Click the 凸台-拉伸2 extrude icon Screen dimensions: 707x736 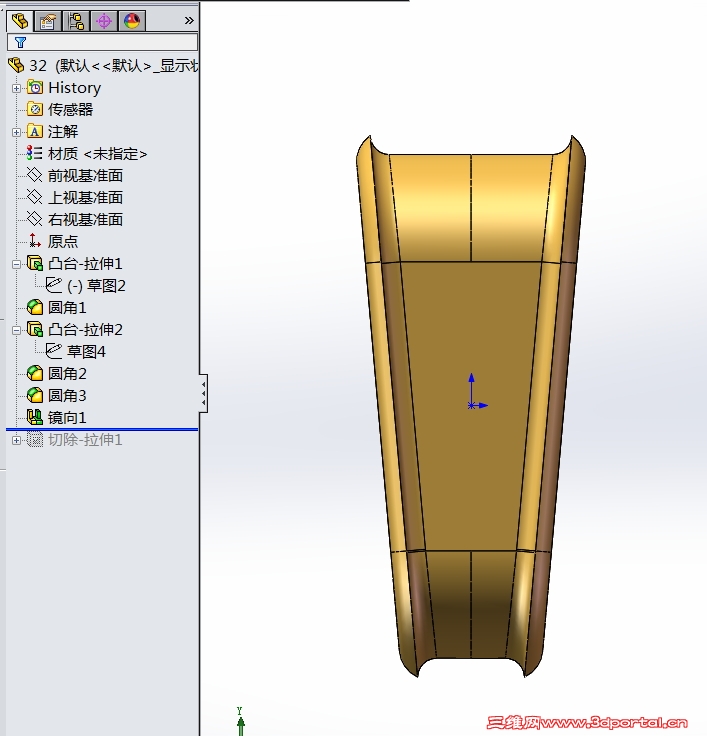point(35,330)
